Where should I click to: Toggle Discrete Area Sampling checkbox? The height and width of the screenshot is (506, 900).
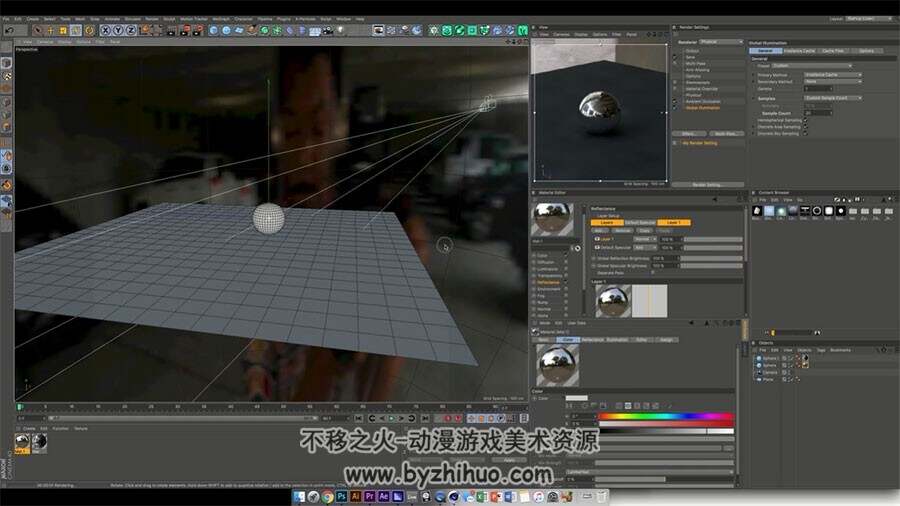click(x=805, y=127)
